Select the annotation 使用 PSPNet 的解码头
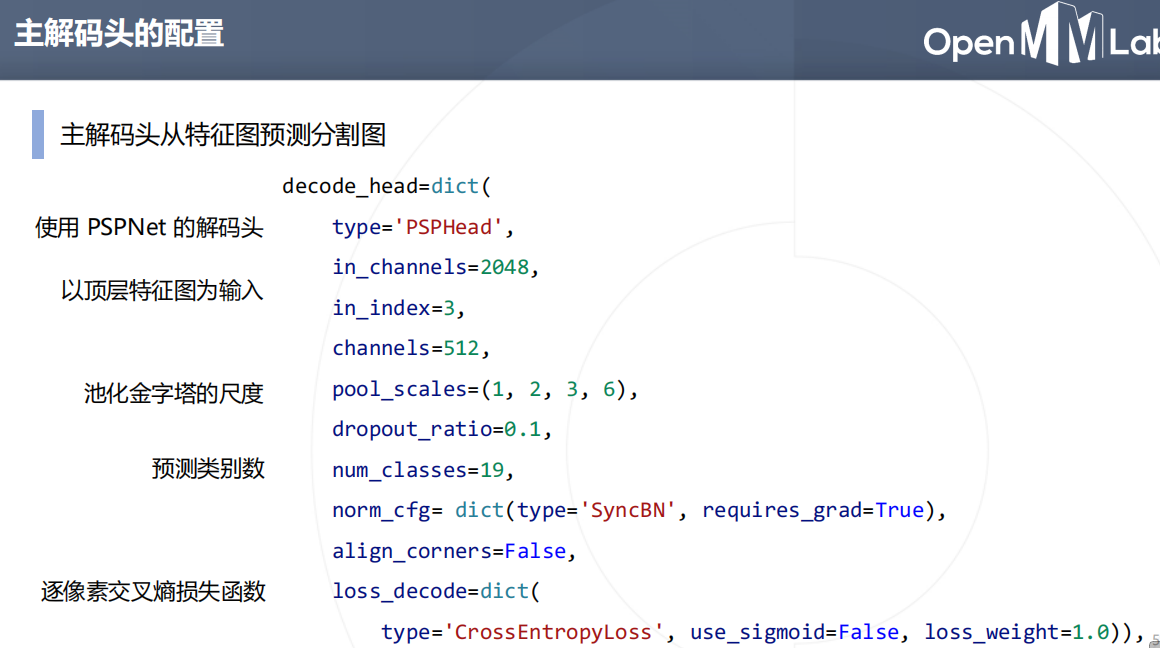 (x=149, y=227)
